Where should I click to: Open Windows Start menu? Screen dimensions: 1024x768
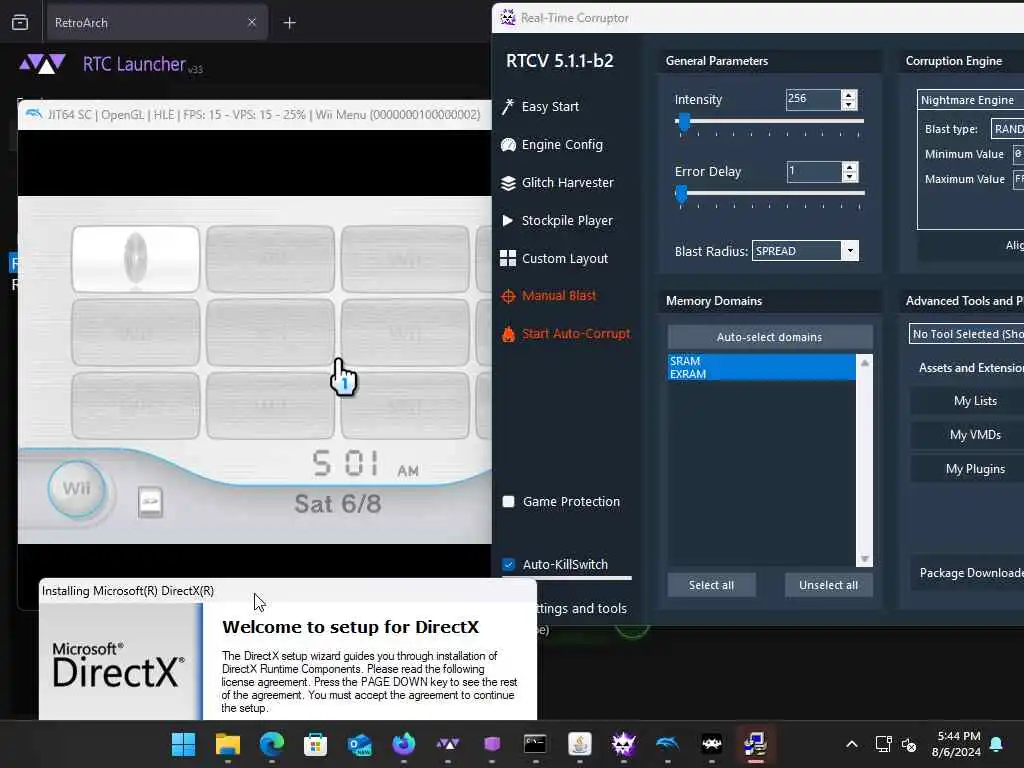(184, 744)
